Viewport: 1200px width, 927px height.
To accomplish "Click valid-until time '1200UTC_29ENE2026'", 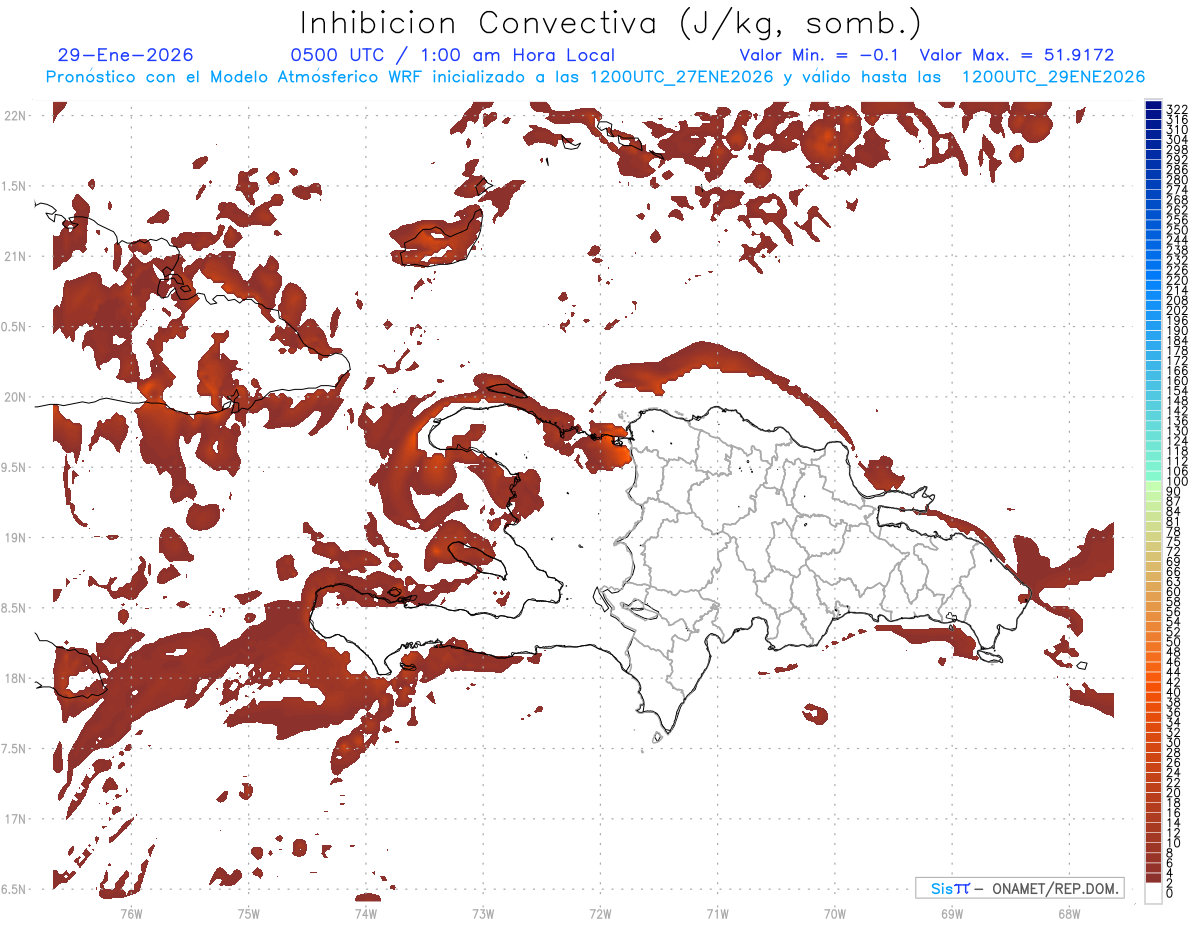I will [x=1053, y=77].
